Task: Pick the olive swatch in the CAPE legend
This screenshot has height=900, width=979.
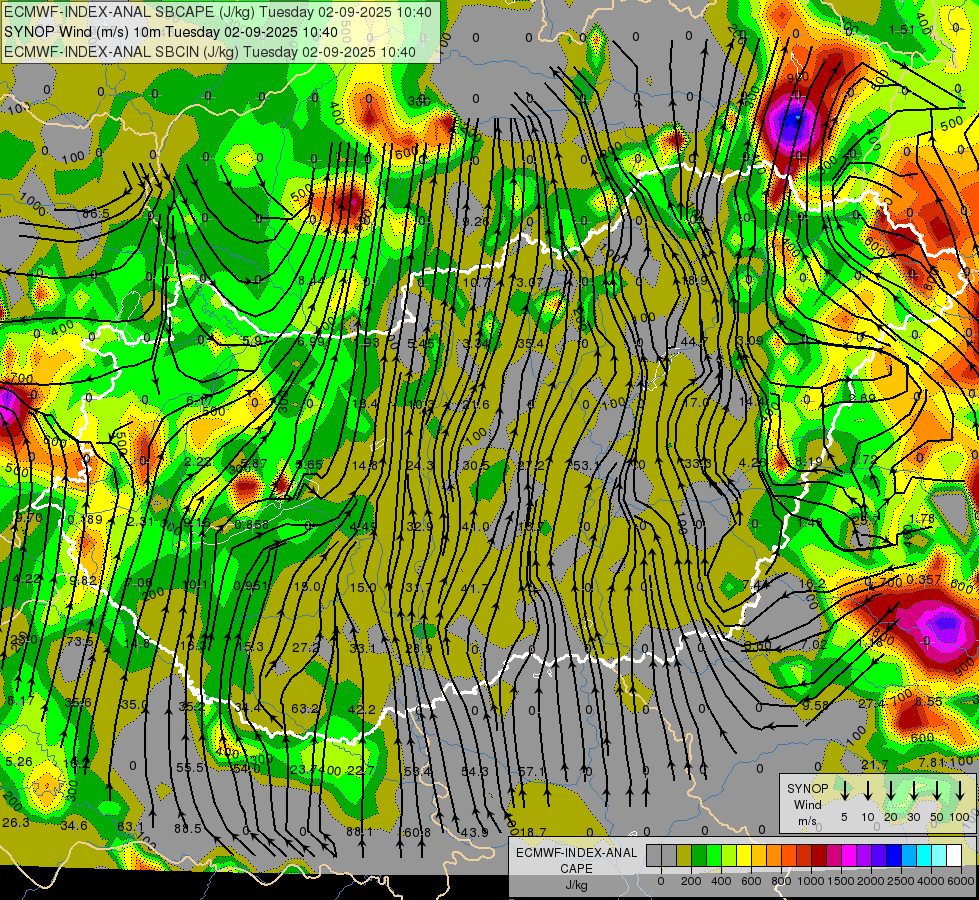Action: 684,855
